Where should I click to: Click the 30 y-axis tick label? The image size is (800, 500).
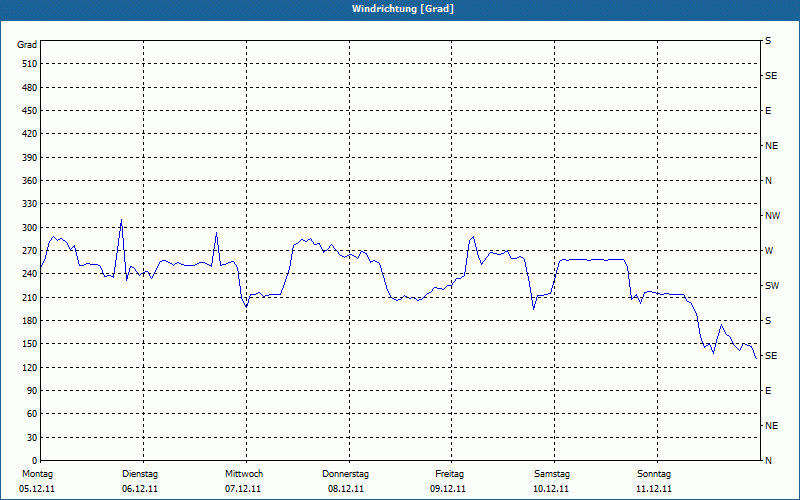click(x=32, y=437)
